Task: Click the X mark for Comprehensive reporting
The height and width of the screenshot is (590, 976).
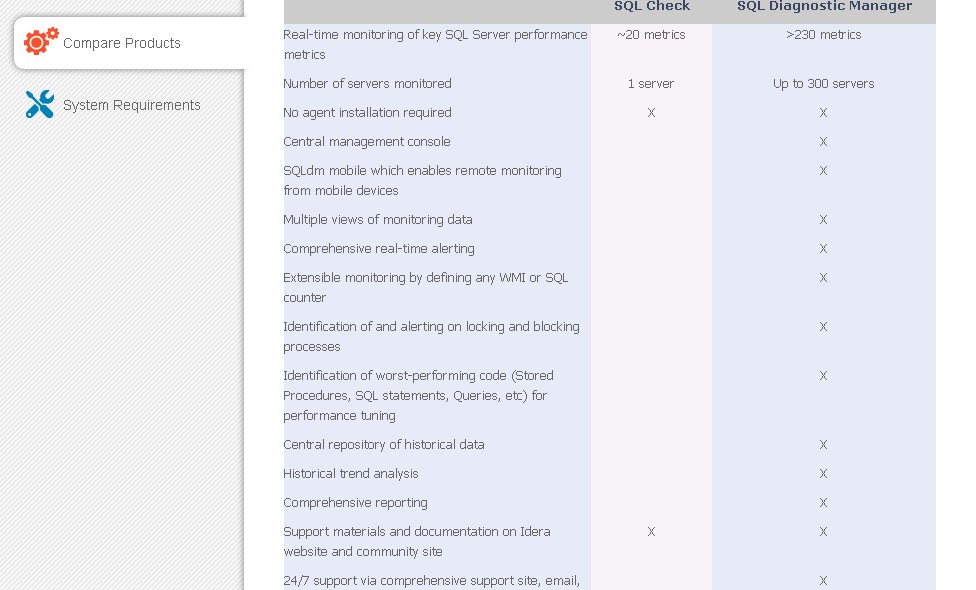Action: coord(824,503)
